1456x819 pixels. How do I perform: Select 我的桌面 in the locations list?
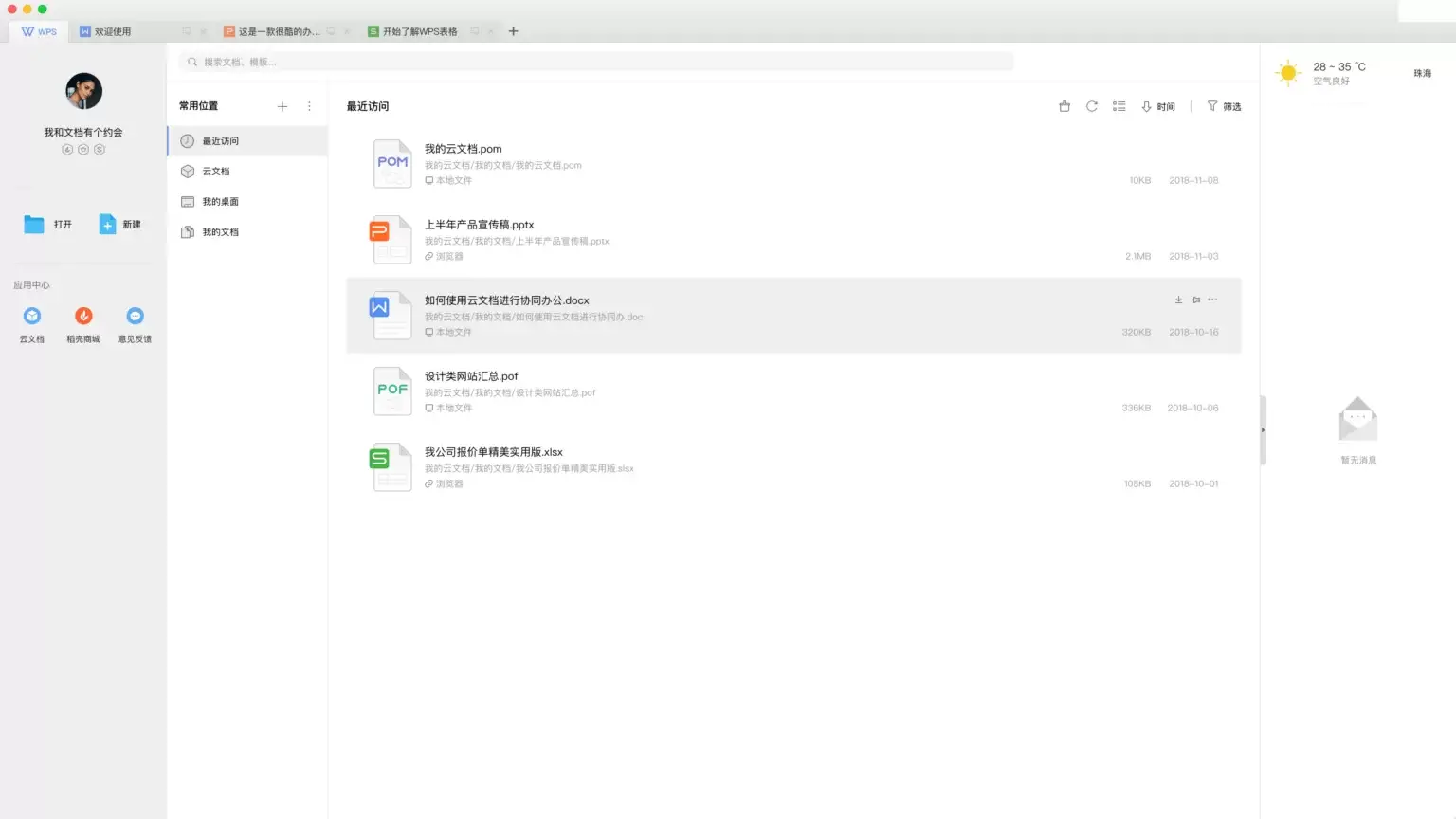(220, 202)
